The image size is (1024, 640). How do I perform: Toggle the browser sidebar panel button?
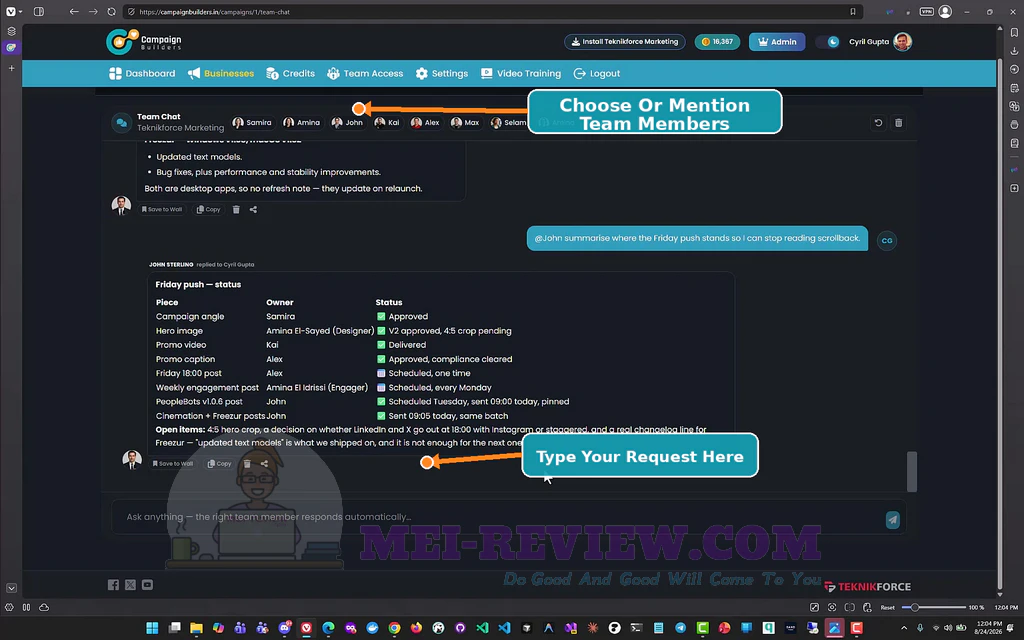(39, 12)
